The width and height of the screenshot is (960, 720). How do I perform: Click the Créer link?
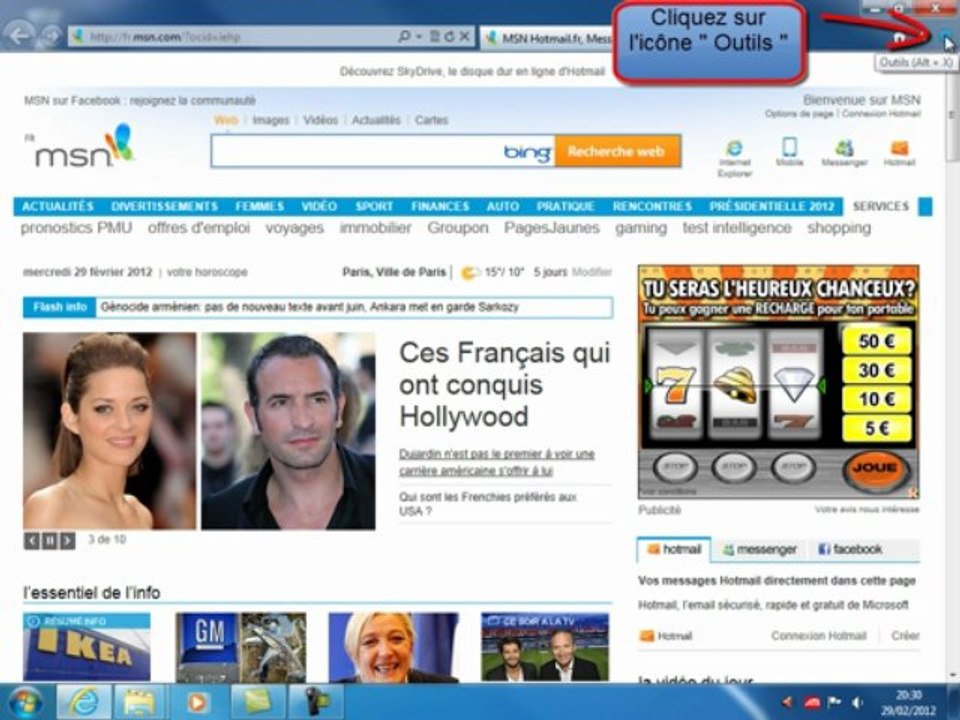point(905,636)
